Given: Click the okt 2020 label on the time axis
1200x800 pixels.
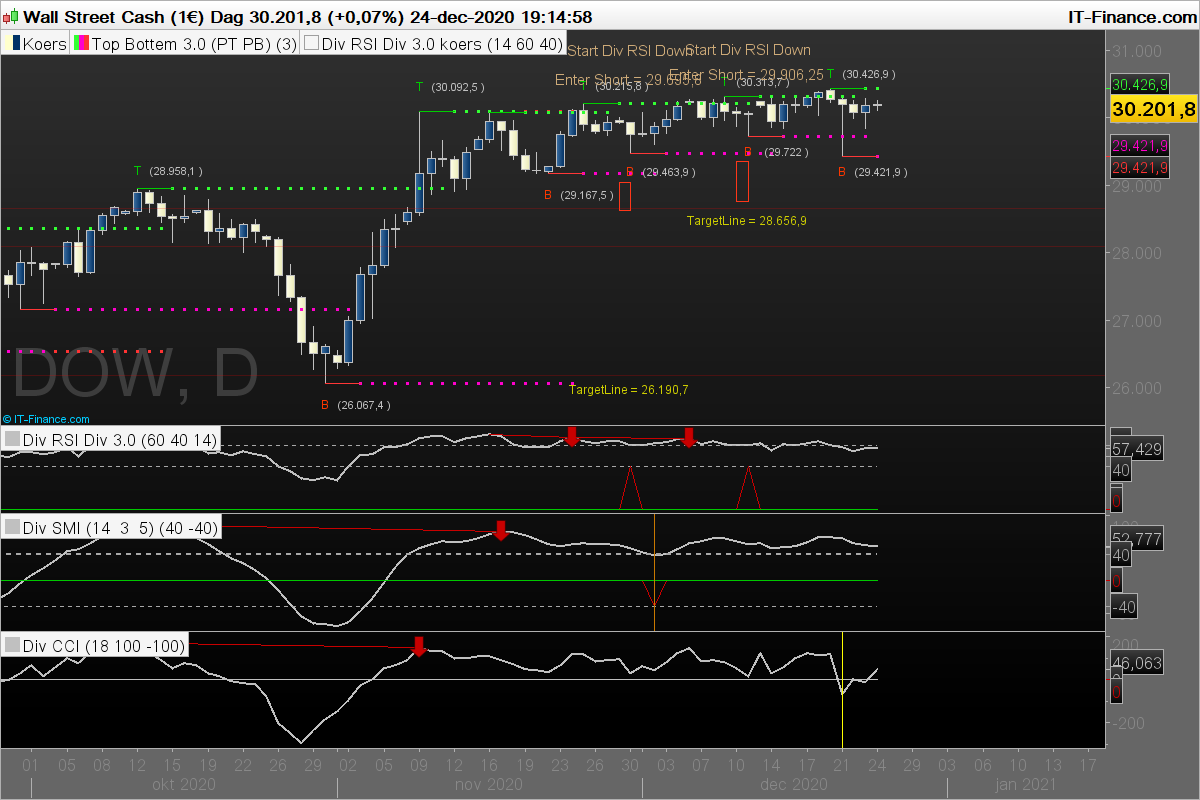Looking at the screenshot, I should 182,787.
